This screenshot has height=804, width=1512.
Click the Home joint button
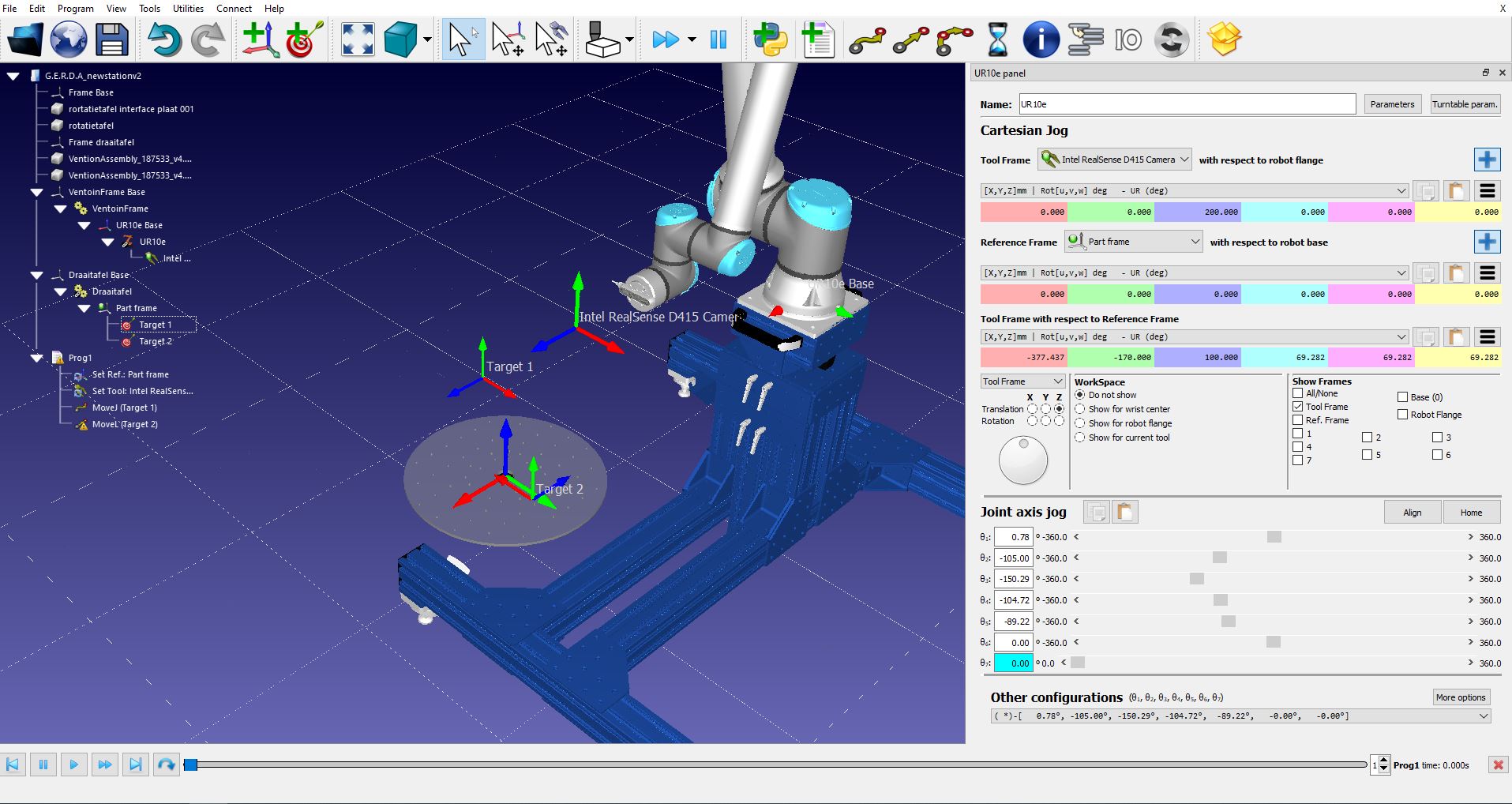click(x=1471, y=513)
